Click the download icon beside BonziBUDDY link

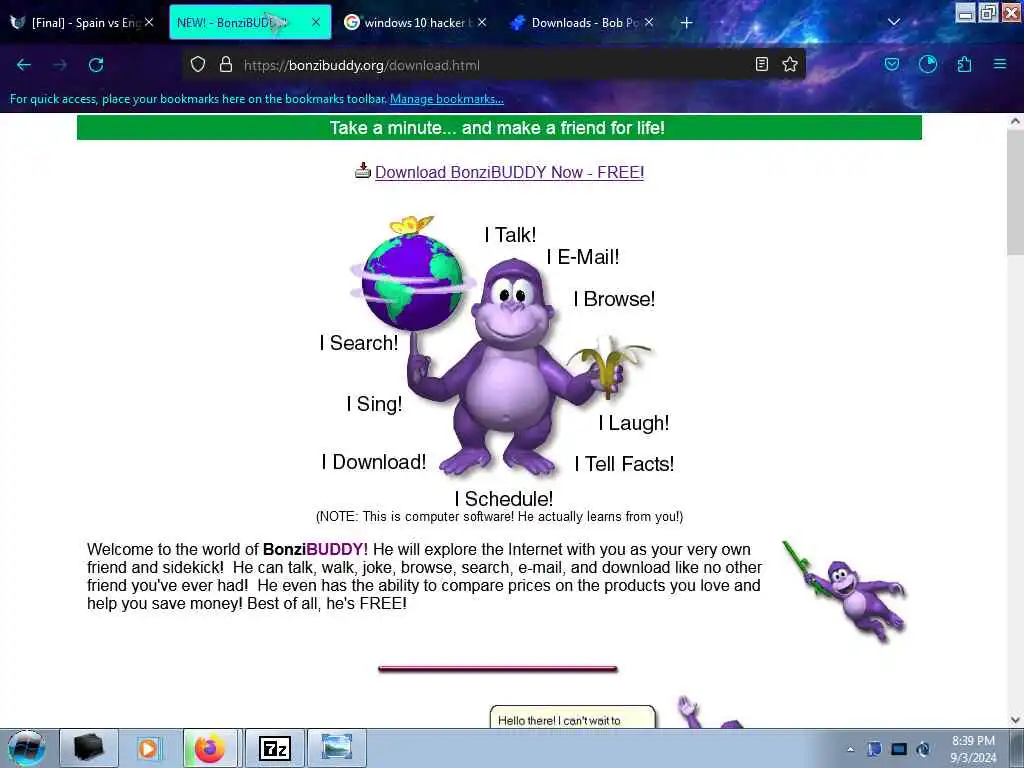(362, 170)
